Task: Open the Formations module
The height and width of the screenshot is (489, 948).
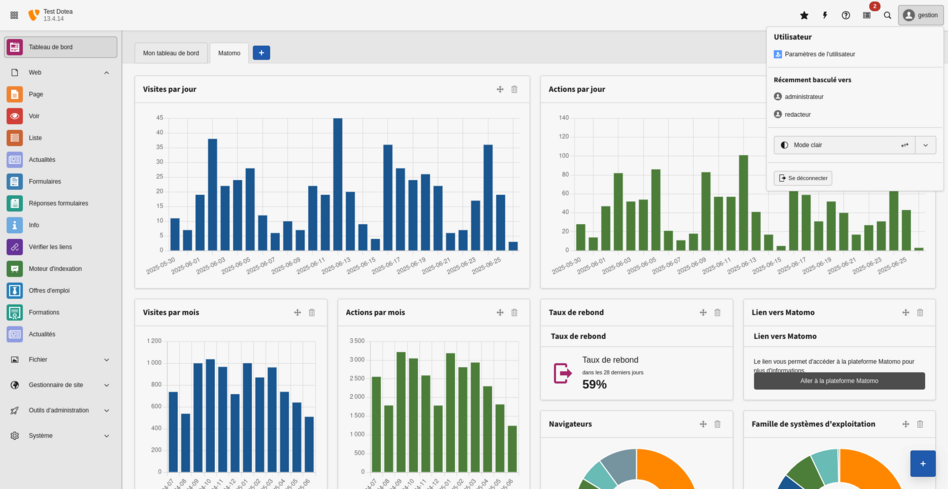Action: [60, 312]
